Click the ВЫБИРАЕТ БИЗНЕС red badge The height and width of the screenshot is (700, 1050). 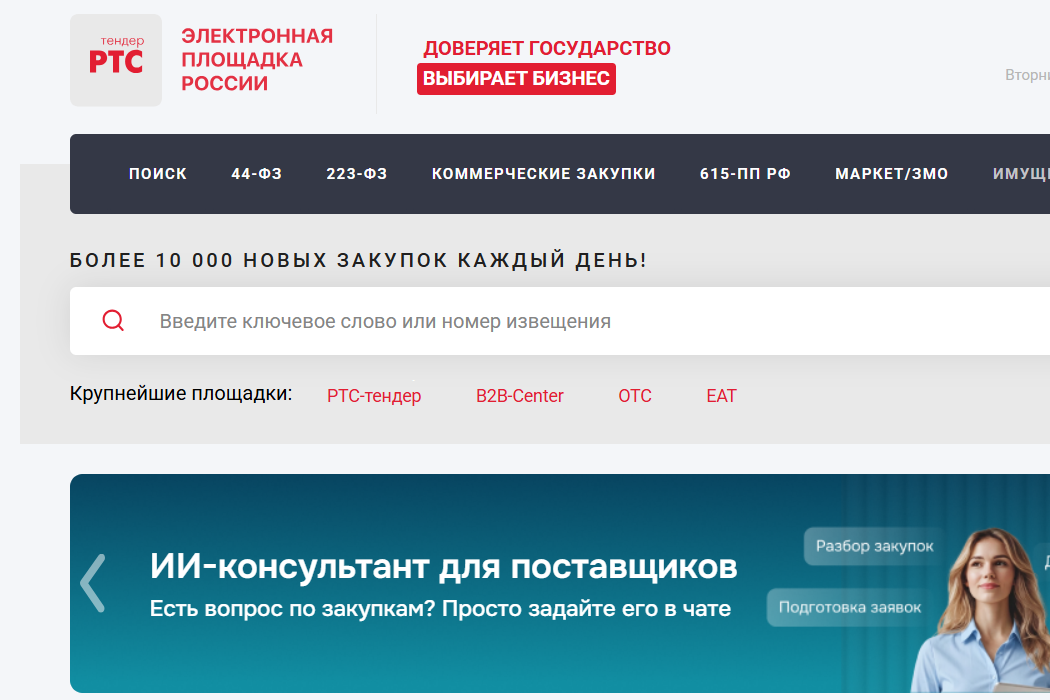[x=516, y=79]
